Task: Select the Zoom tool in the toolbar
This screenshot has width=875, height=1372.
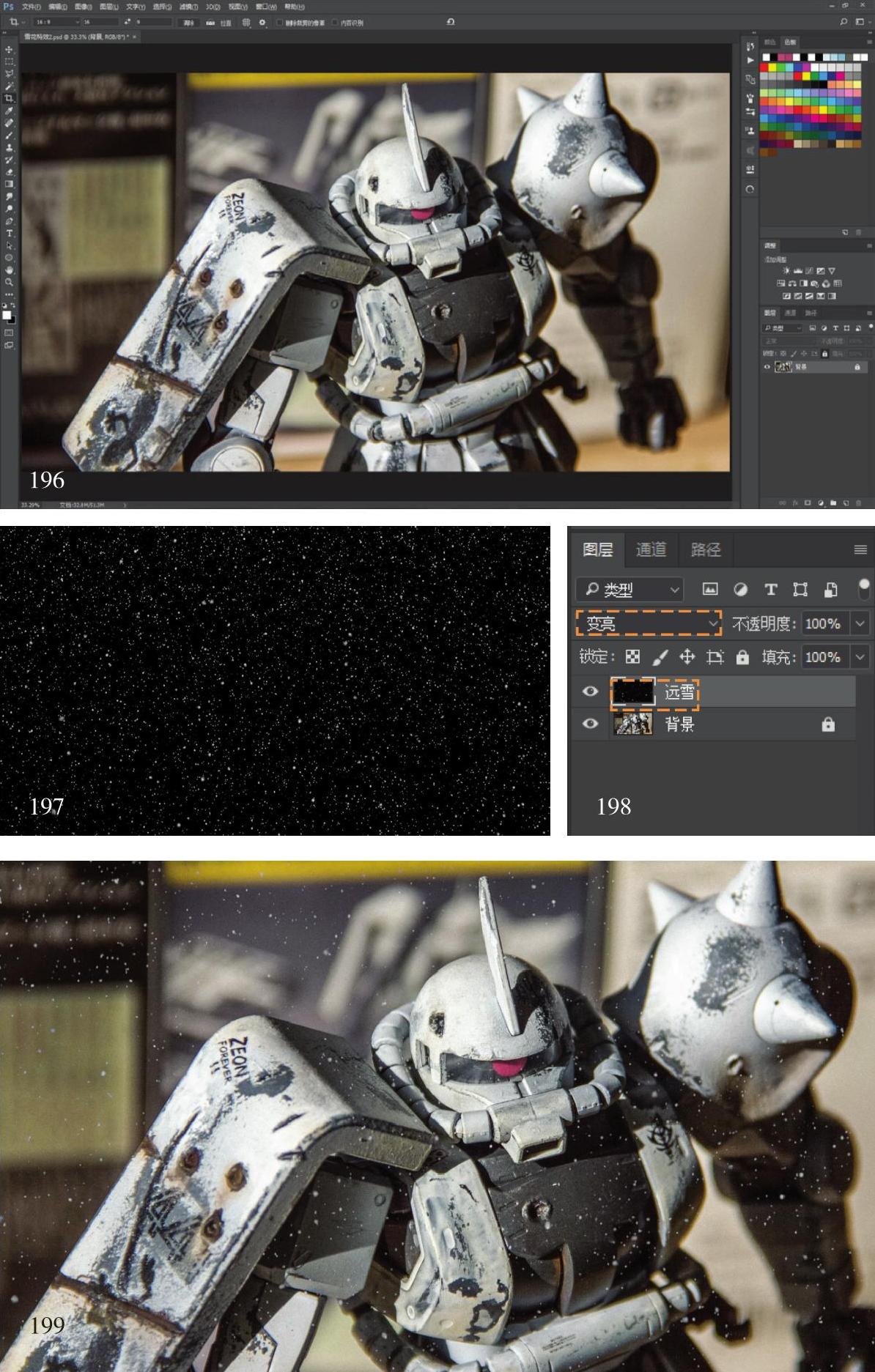Action: coord(9,282)
